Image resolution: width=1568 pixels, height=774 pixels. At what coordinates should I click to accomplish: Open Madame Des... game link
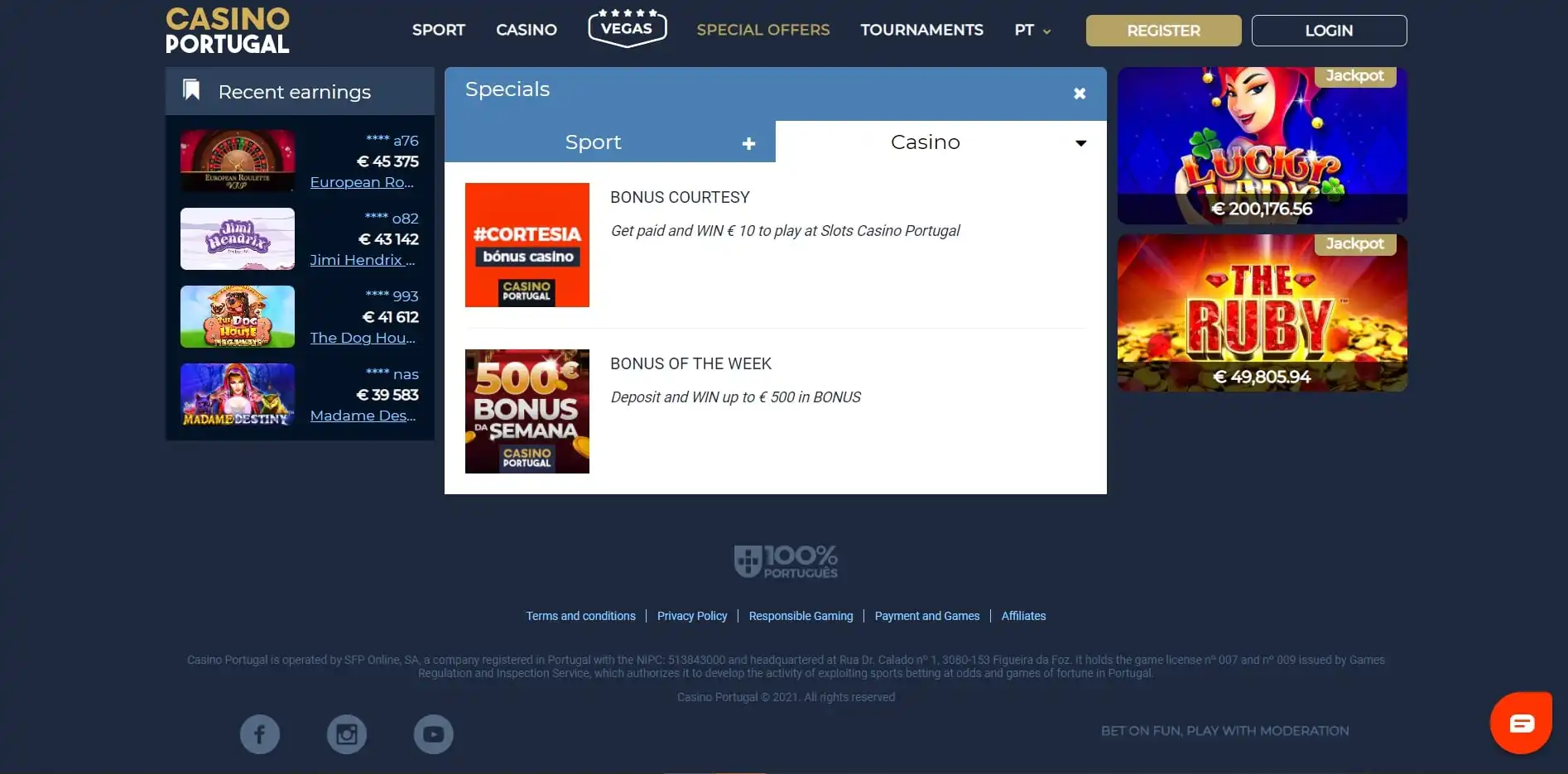[x=363, y=416]
